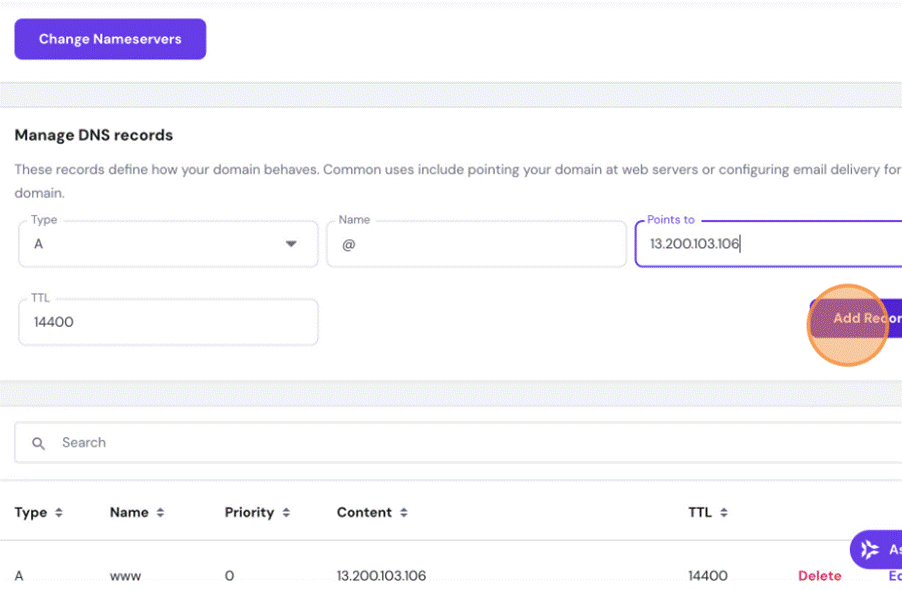Viewport: 902px width, 590px height.
Task: Toggle sorting on Priority column arrows
Action: (x=286, y=513)
